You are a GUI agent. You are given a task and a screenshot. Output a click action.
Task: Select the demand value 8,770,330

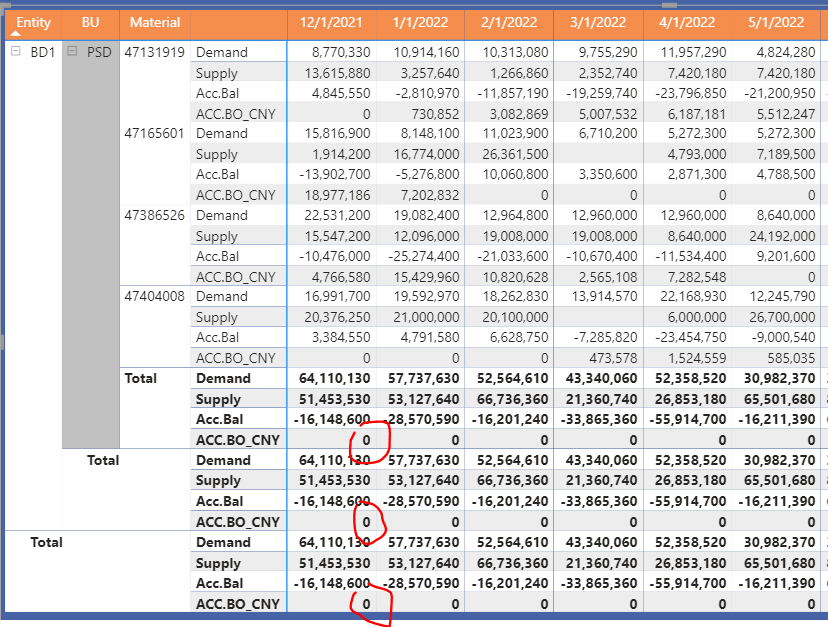pos(341,52)
